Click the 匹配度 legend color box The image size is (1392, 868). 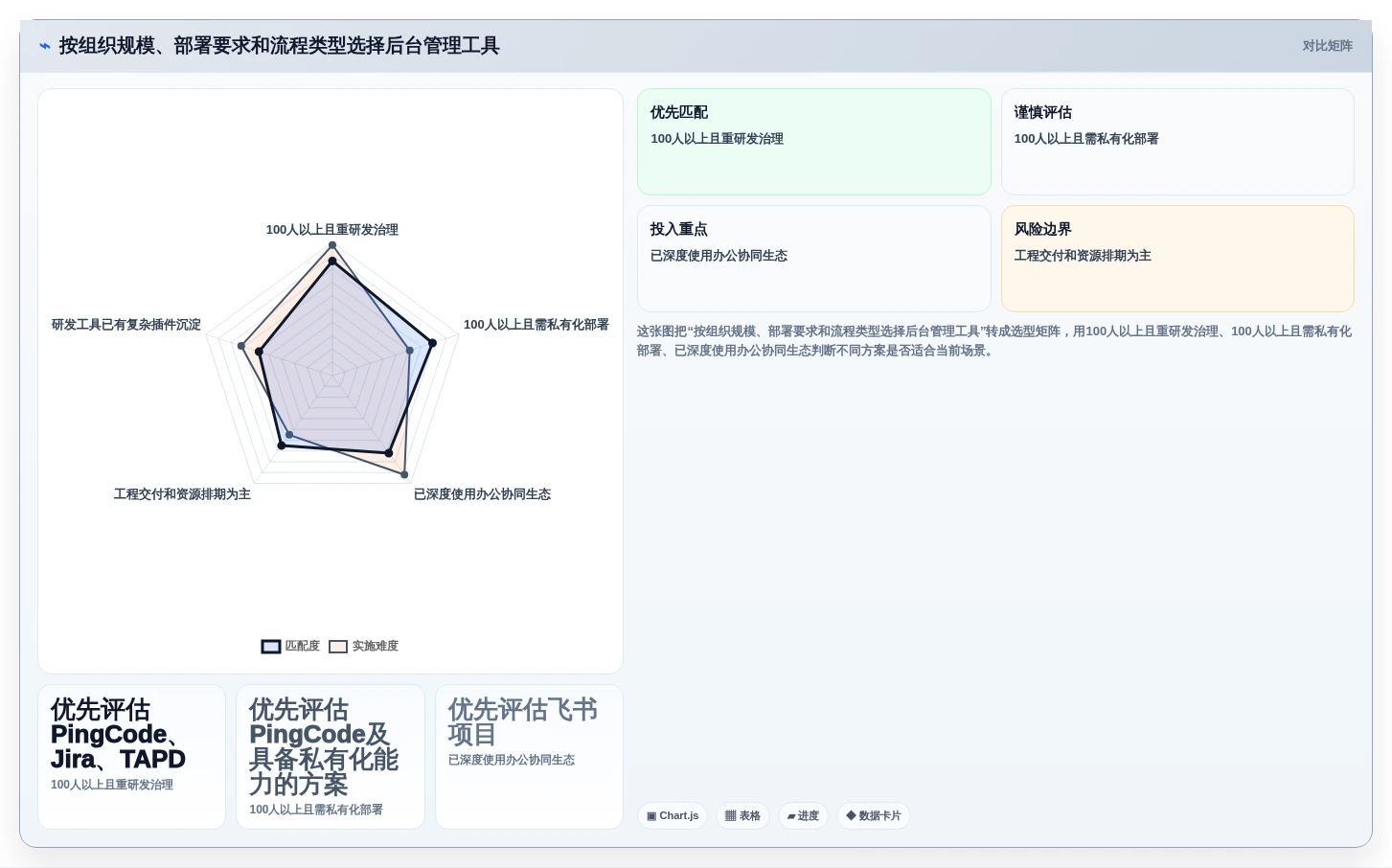[271, 647]
